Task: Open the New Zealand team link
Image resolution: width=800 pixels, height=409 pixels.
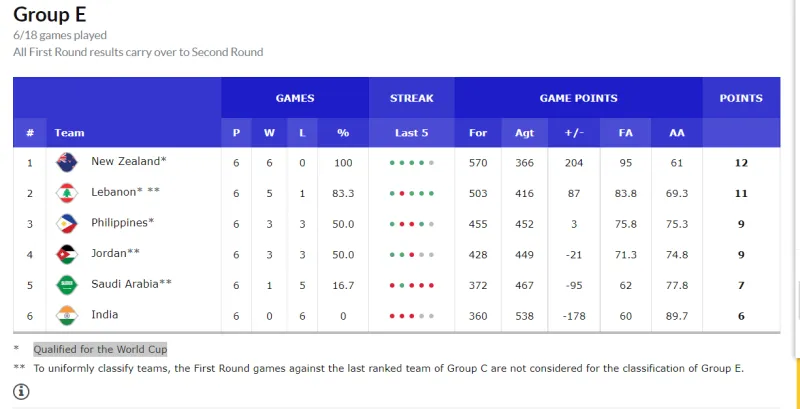Action: 128,161
